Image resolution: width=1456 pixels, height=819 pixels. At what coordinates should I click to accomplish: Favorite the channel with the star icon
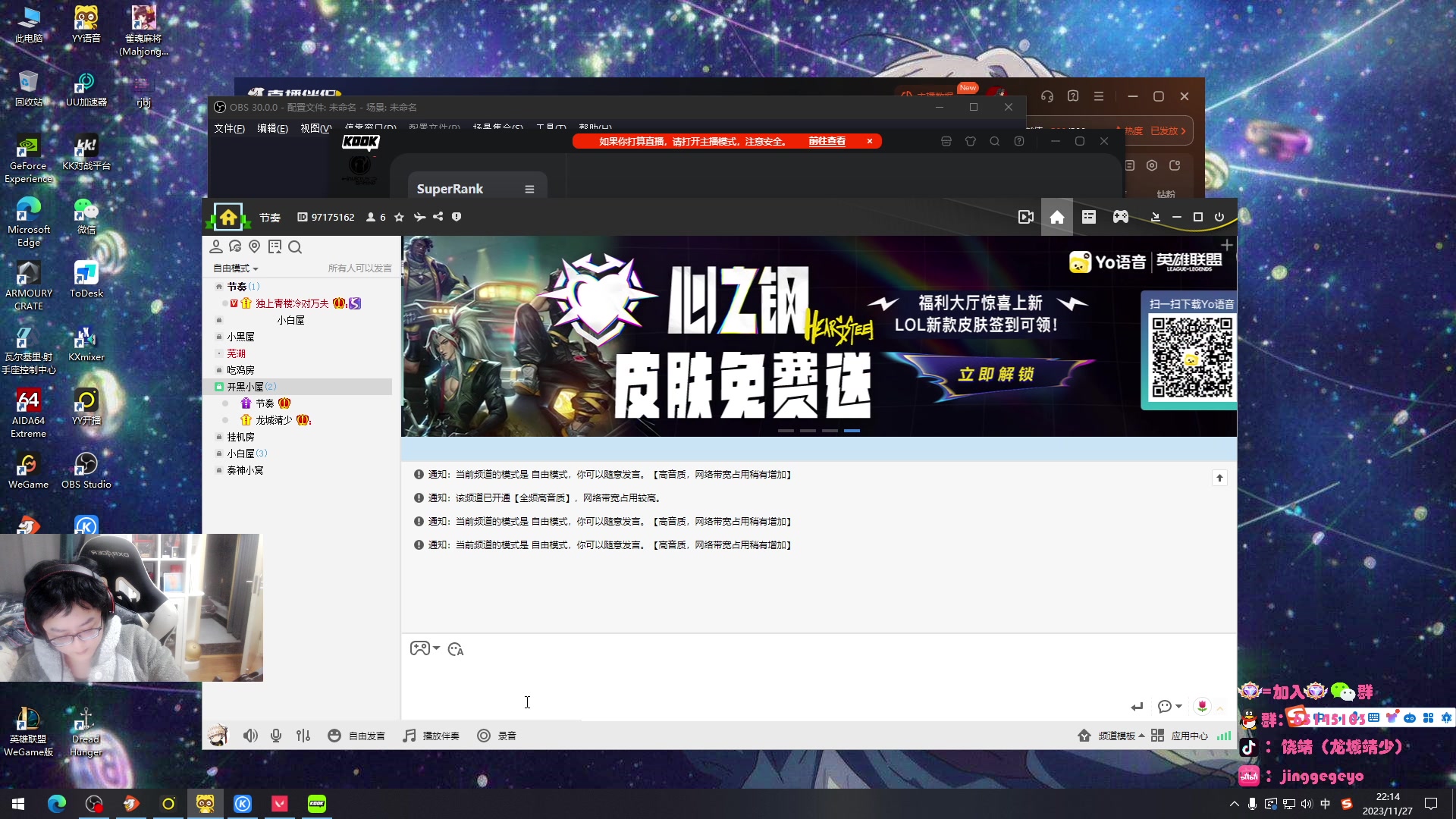click(399, 217)
